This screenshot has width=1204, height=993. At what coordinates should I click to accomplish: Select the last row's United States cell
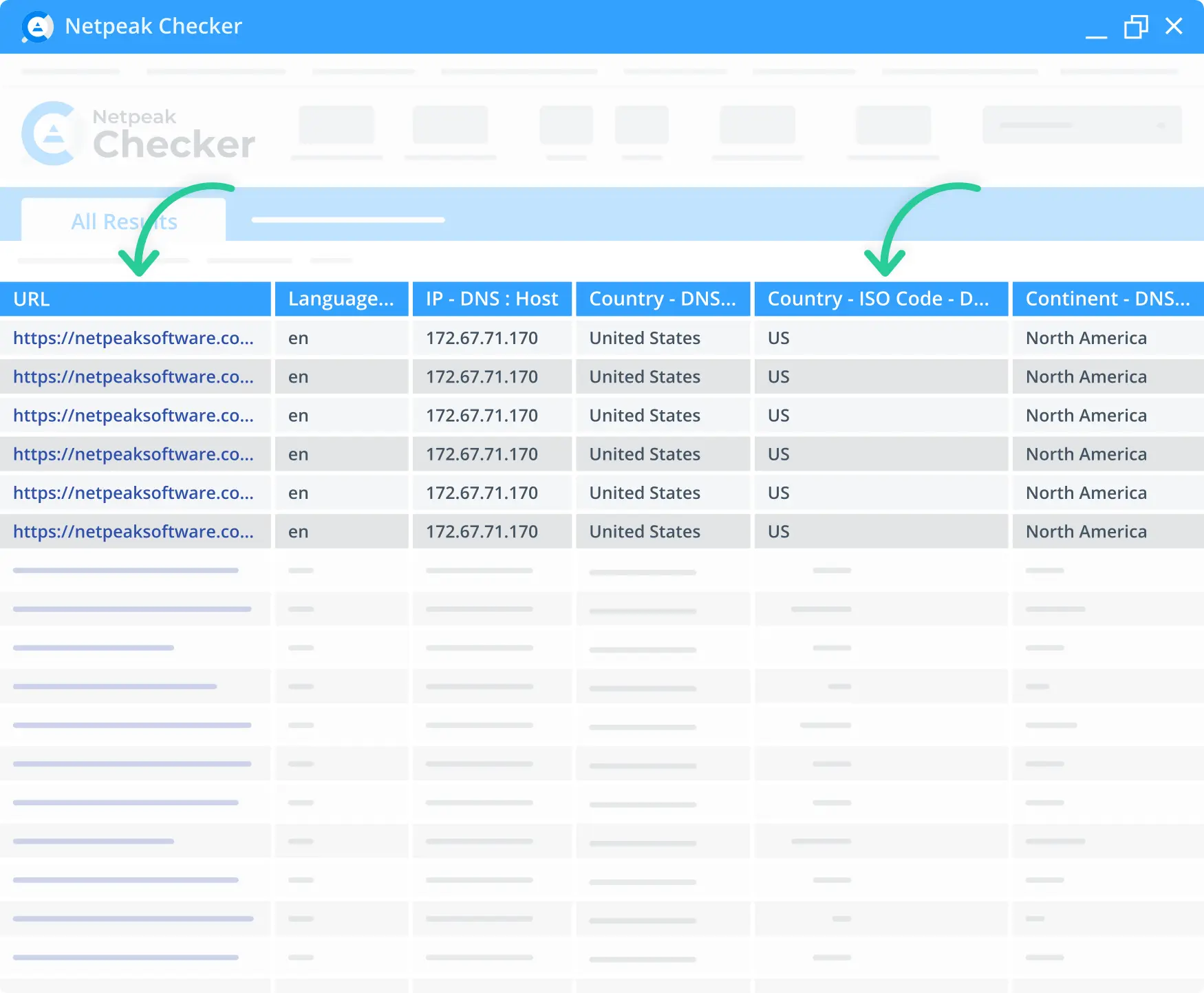(663, 531)
